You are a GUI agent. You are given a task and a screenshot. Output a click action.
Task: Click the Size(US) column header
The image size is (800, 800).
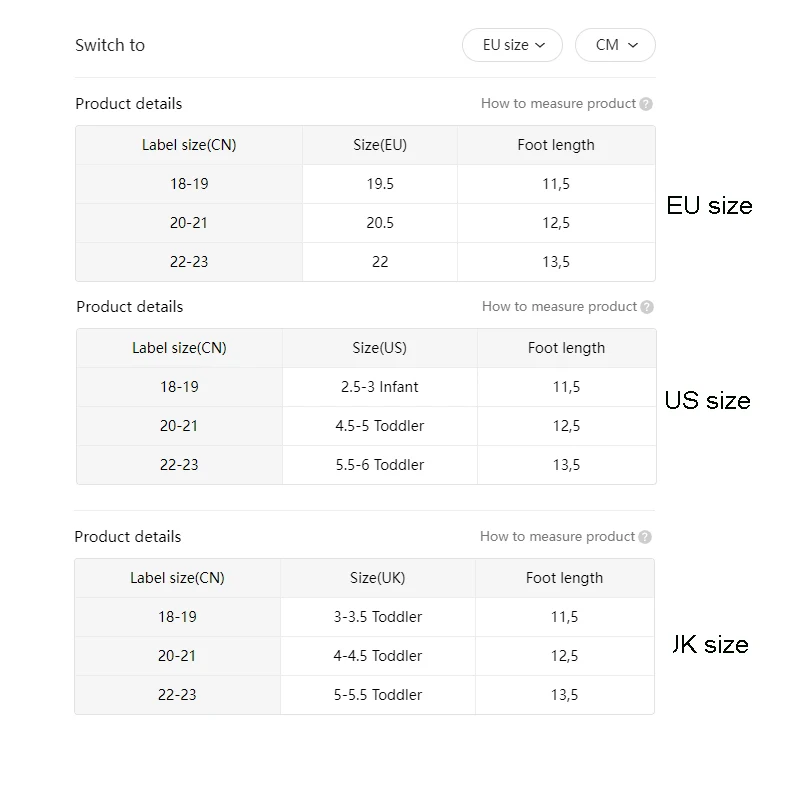(380, 348)
